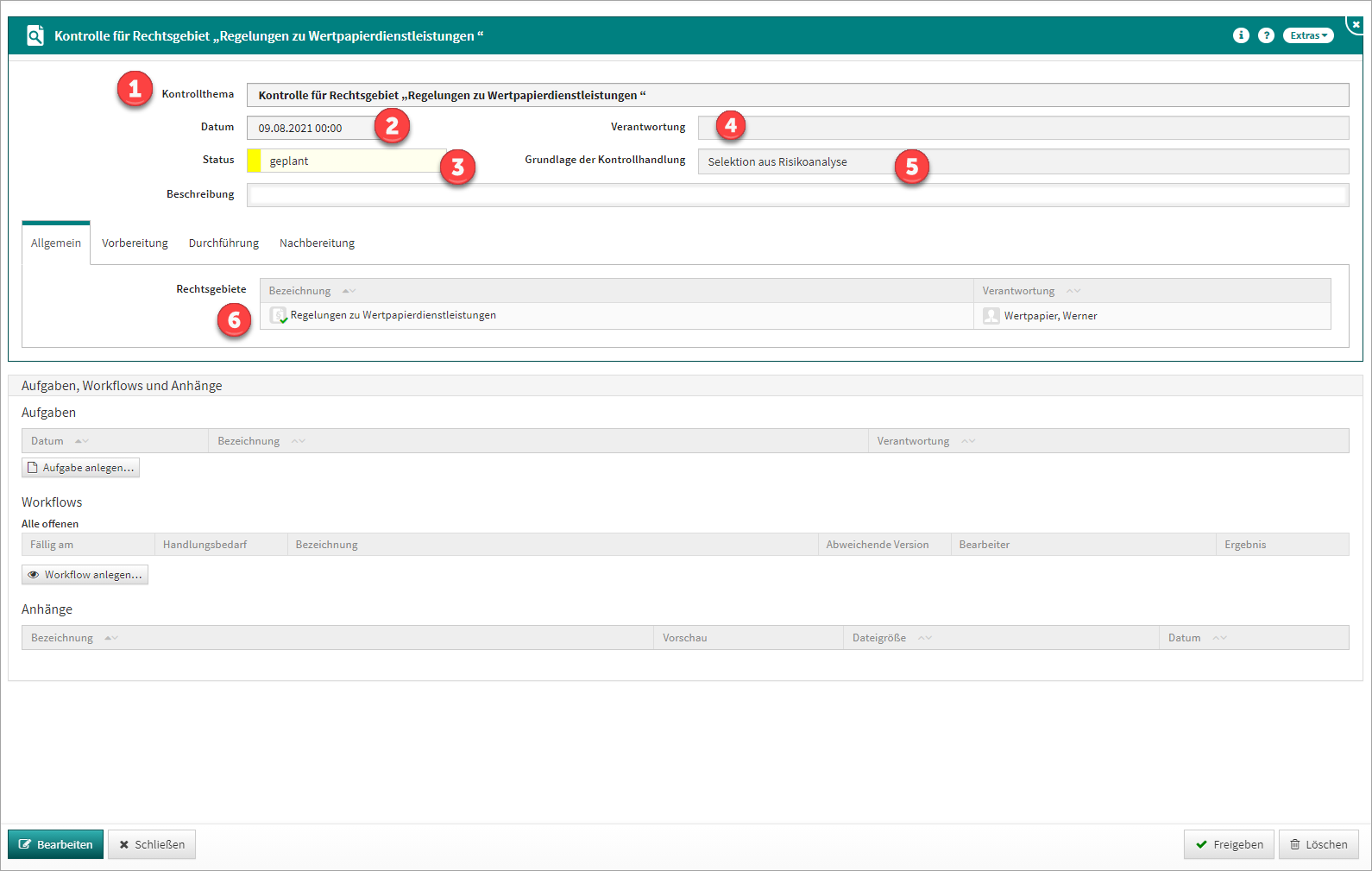Sort Anhänge by Dateigröße column
This screenshot has width=1372, height=871.
(1001, 638)
